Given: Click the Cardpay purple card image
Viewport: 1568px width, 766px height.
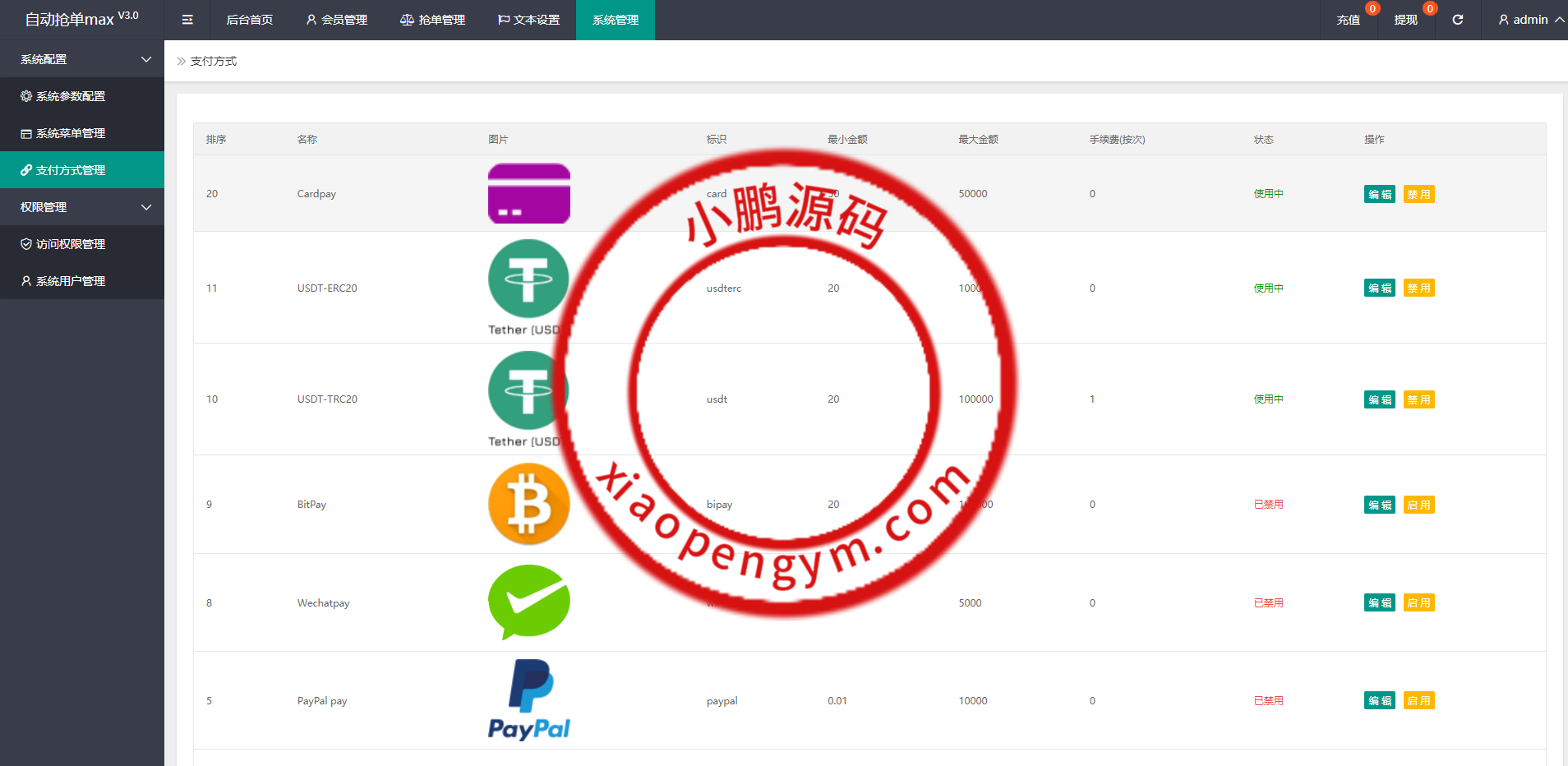Looking at the screenshot, I should coord(528,193).
